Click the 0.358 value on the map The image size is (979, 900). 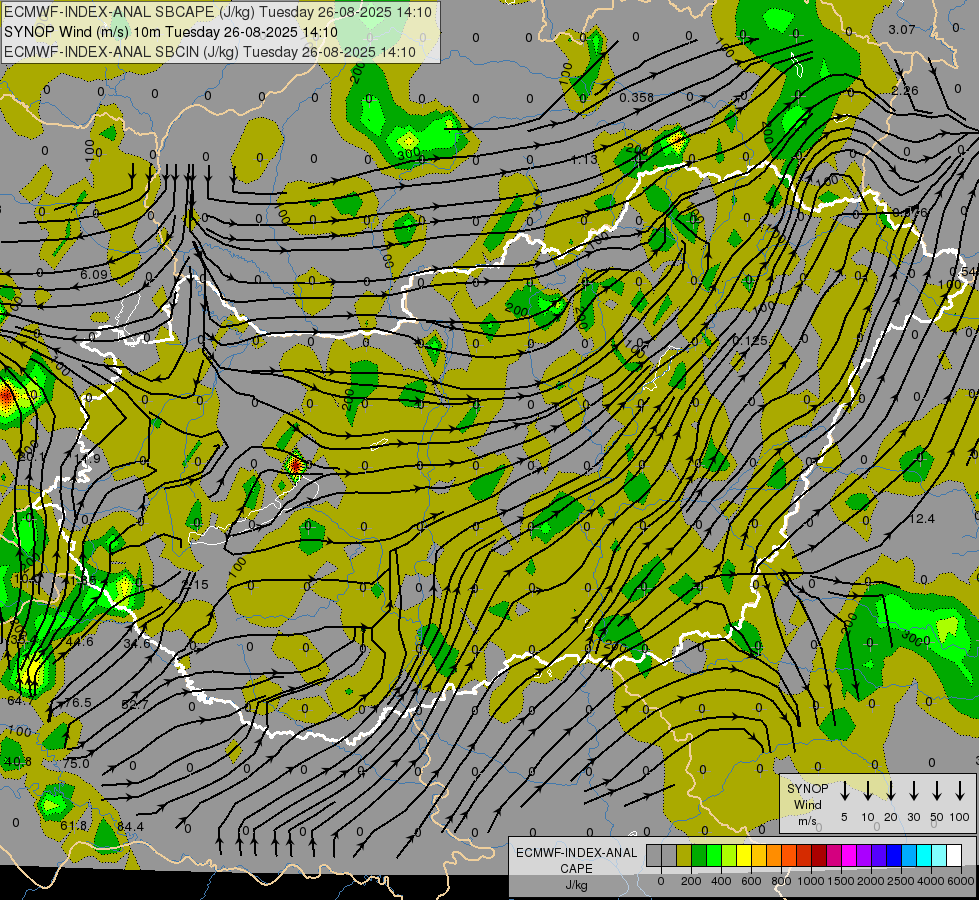pos(636,97)
